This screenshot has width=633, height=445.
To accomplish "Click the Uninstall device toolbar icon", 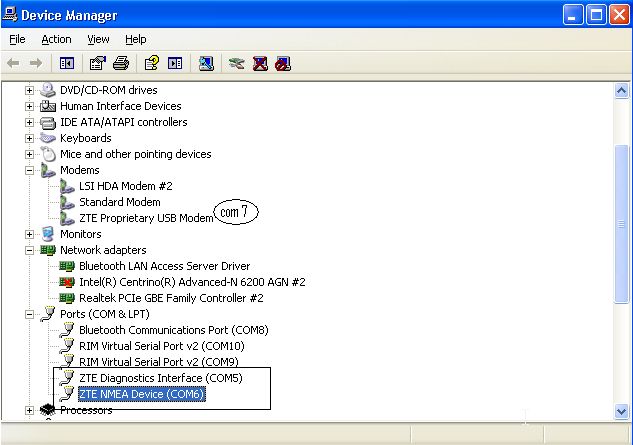I will (260, 64).
